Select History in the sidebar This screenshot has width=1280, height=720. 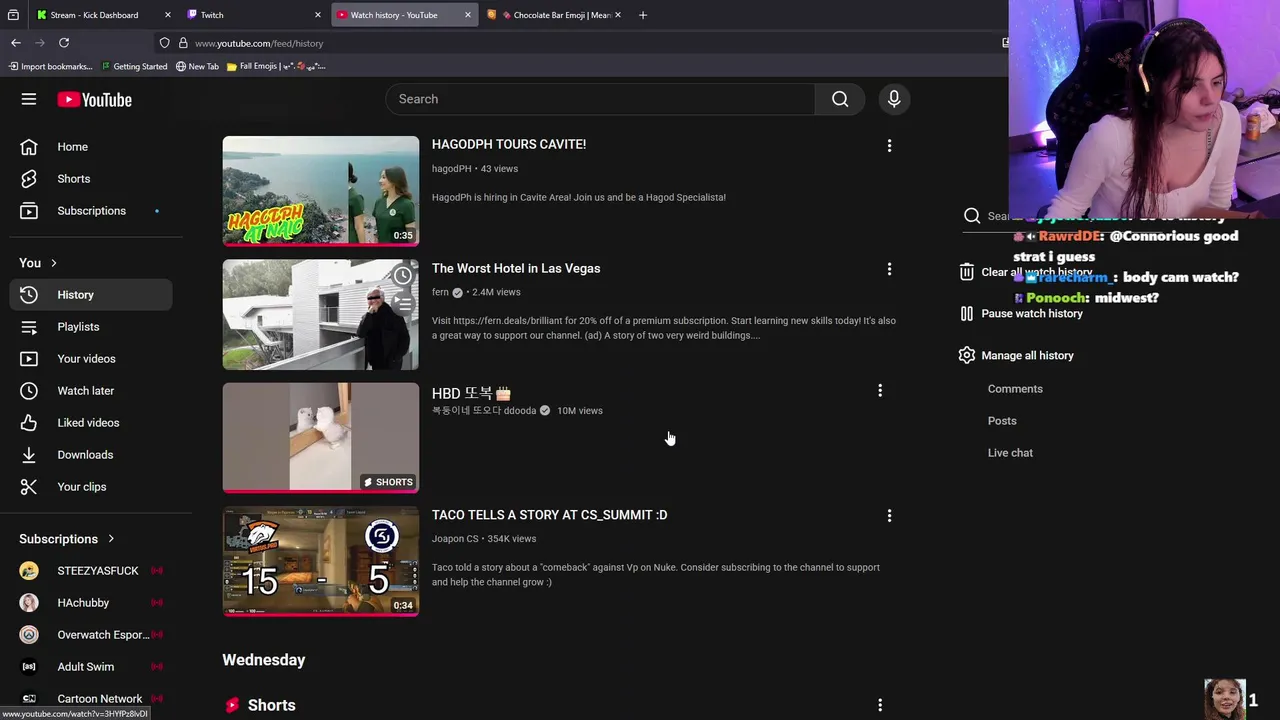click(91, 295)
